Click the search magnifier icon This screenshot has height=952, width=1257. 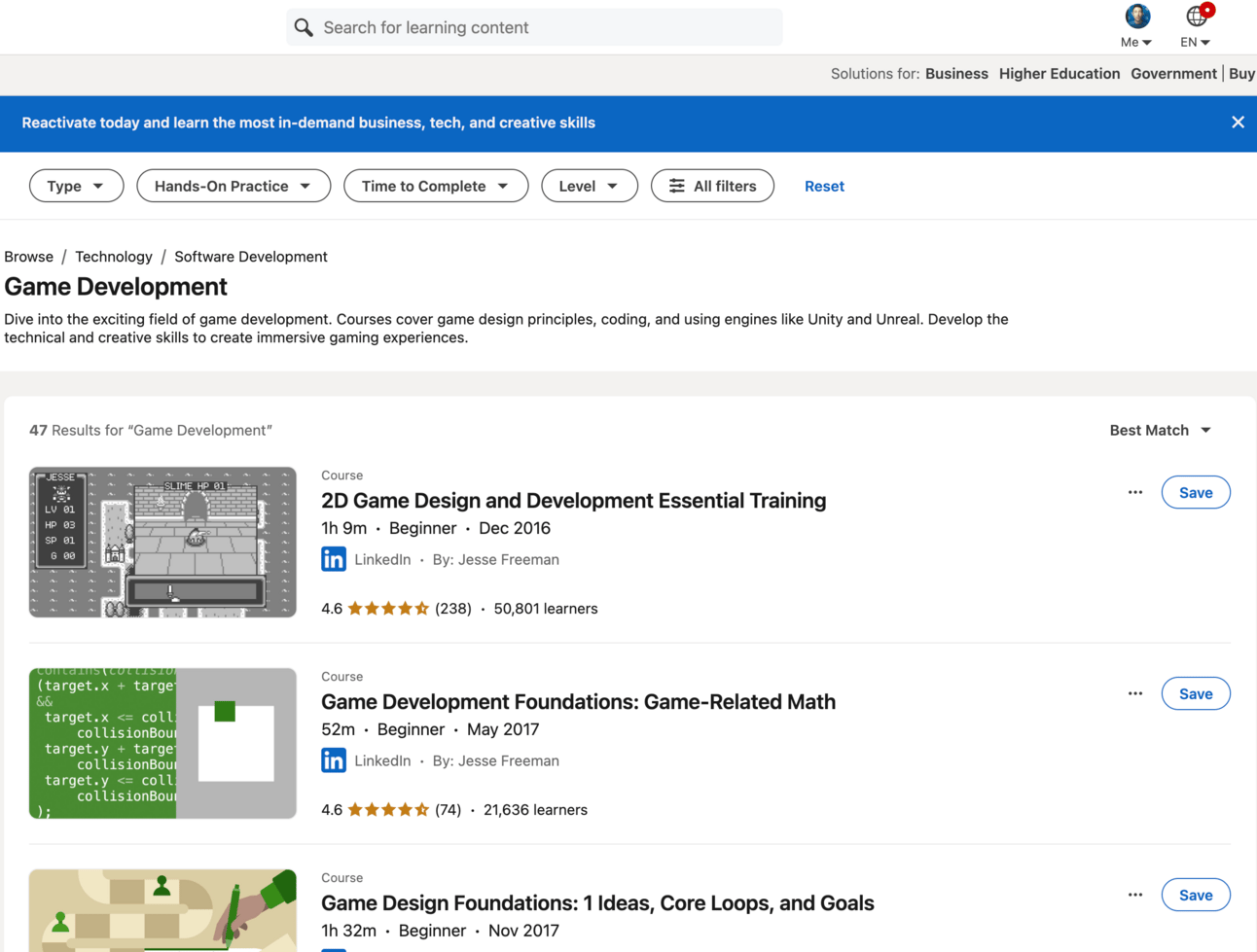[x=304, y=27]
